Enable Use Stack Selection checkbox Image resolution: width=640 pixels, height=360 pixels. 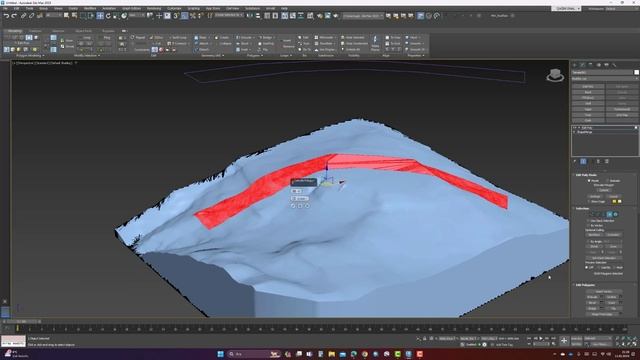pyautogui.click(x=589, y=221)
